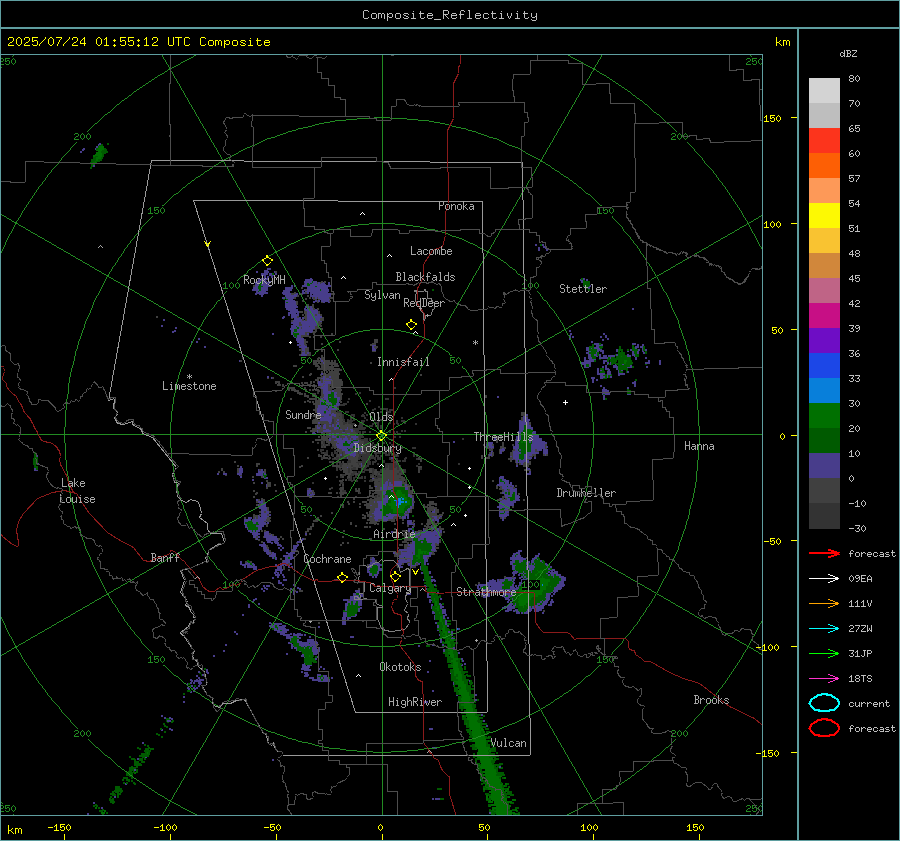
Task: Click the 100 tick on bottom km axis
Action: [589, 827]
